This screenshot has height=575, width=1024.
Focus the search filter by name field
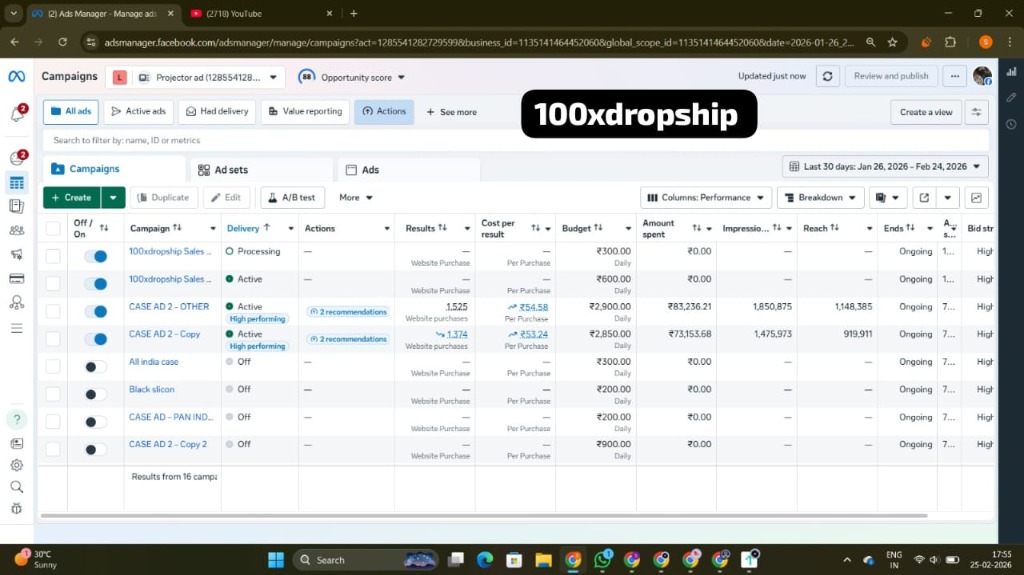click(516, 140)
